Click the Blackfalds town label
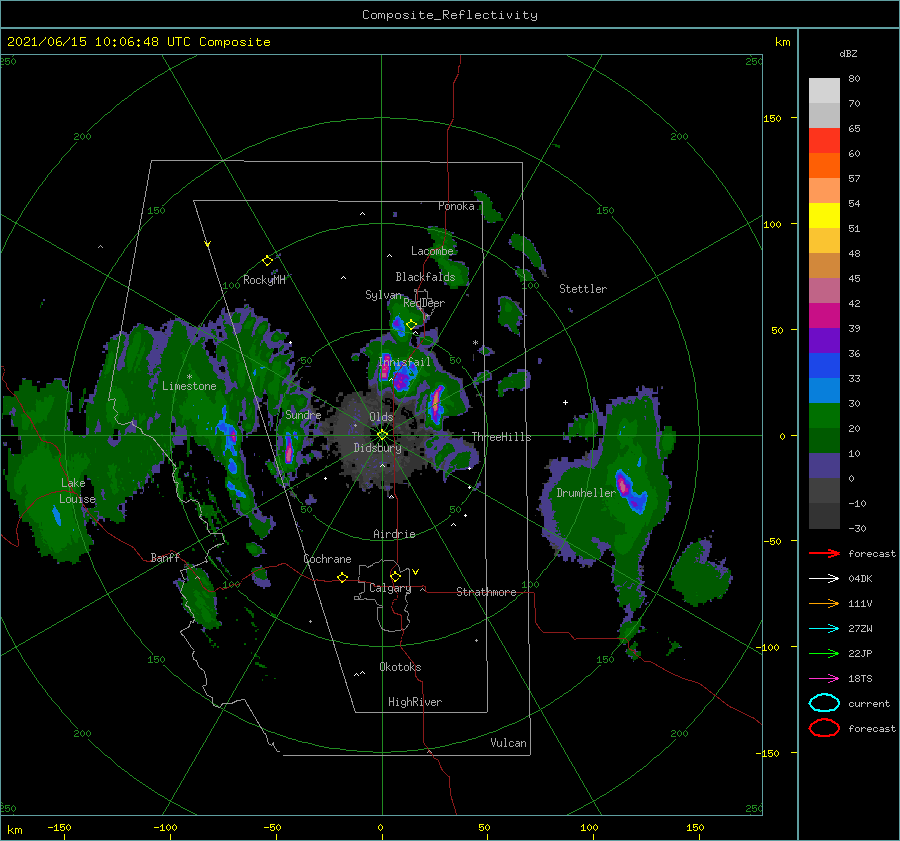 pyautogui.click(x=425, y=277)
